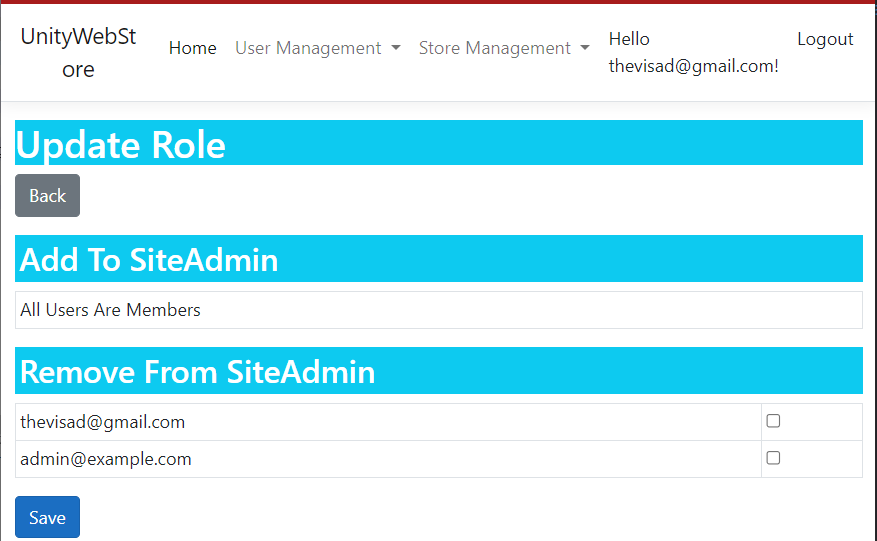Select the admin@example.com table row text
Screen dimensions: 877x541
pyautogui.click(x=105, y=459)
